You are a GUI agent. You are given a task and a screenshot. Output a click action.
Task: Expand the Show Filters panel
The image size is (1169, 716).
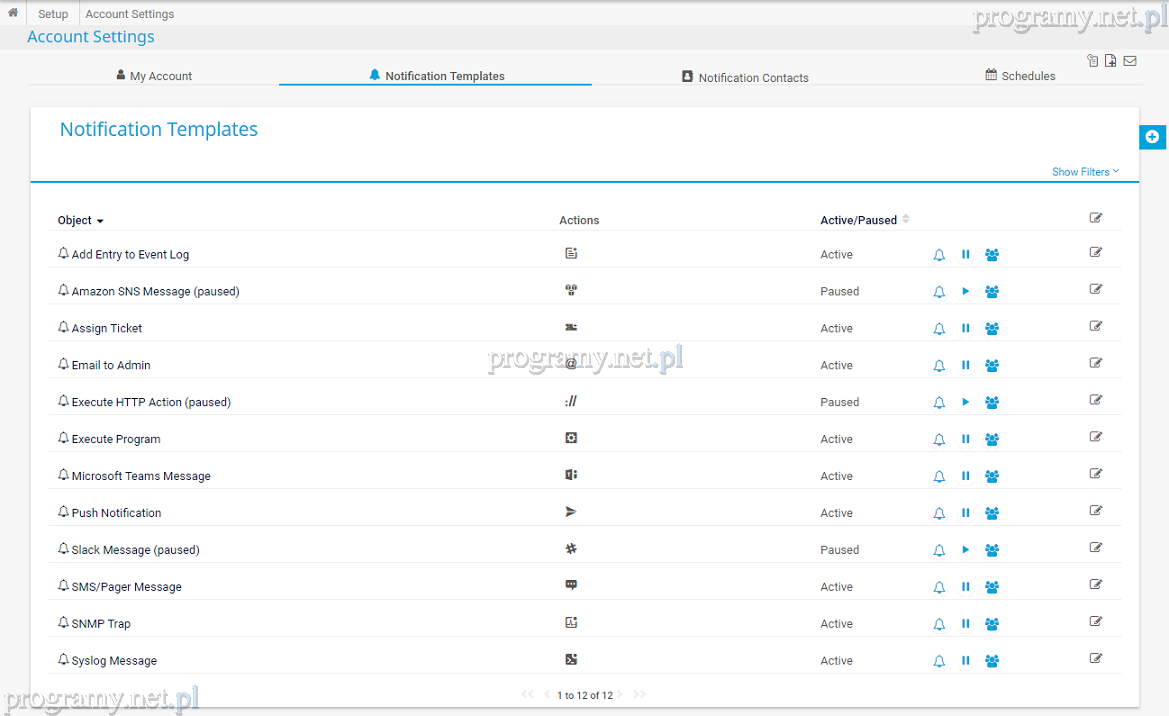tap(1085, 172)
